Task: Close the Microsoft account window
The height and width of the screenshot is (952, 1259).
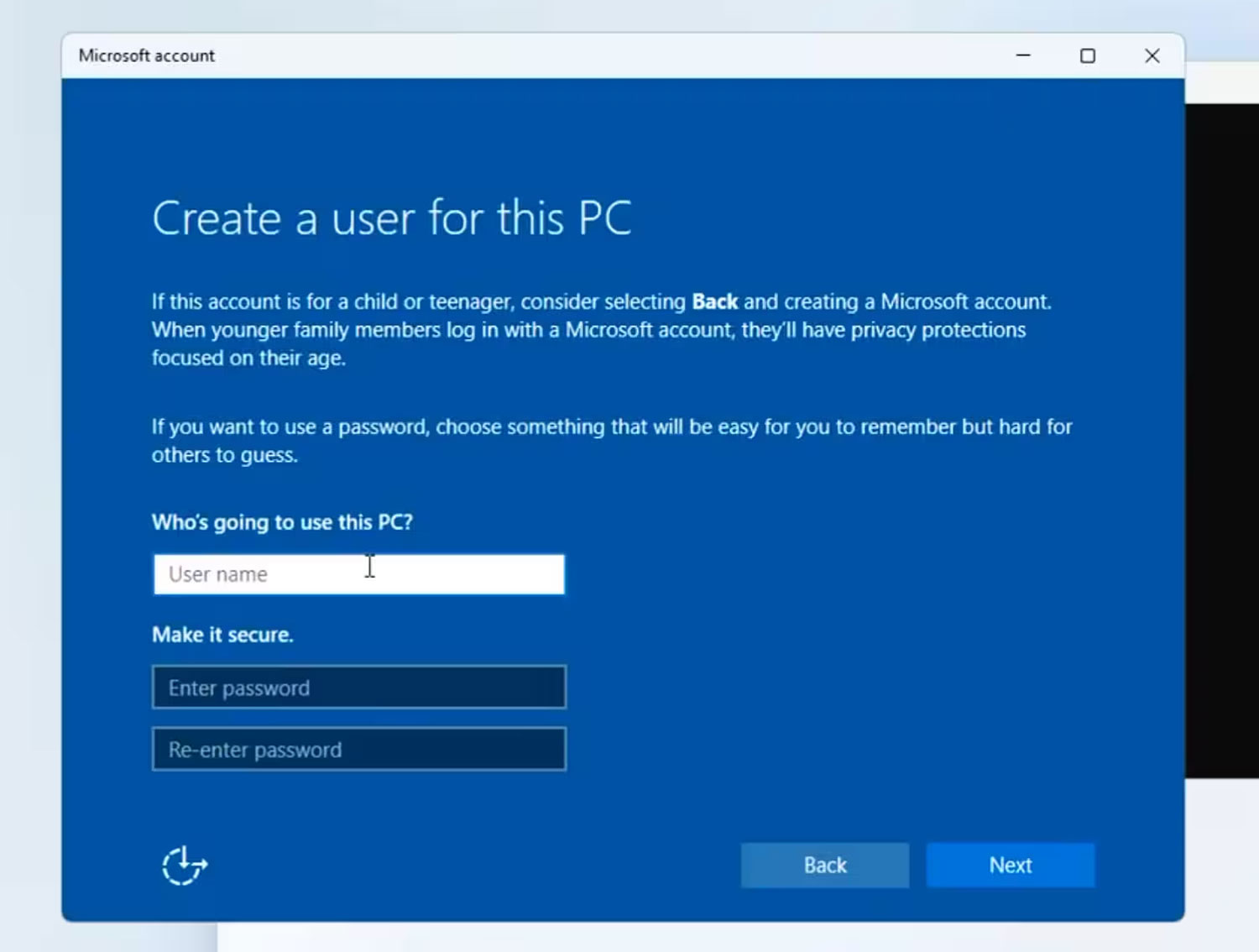Action: 1152,55
